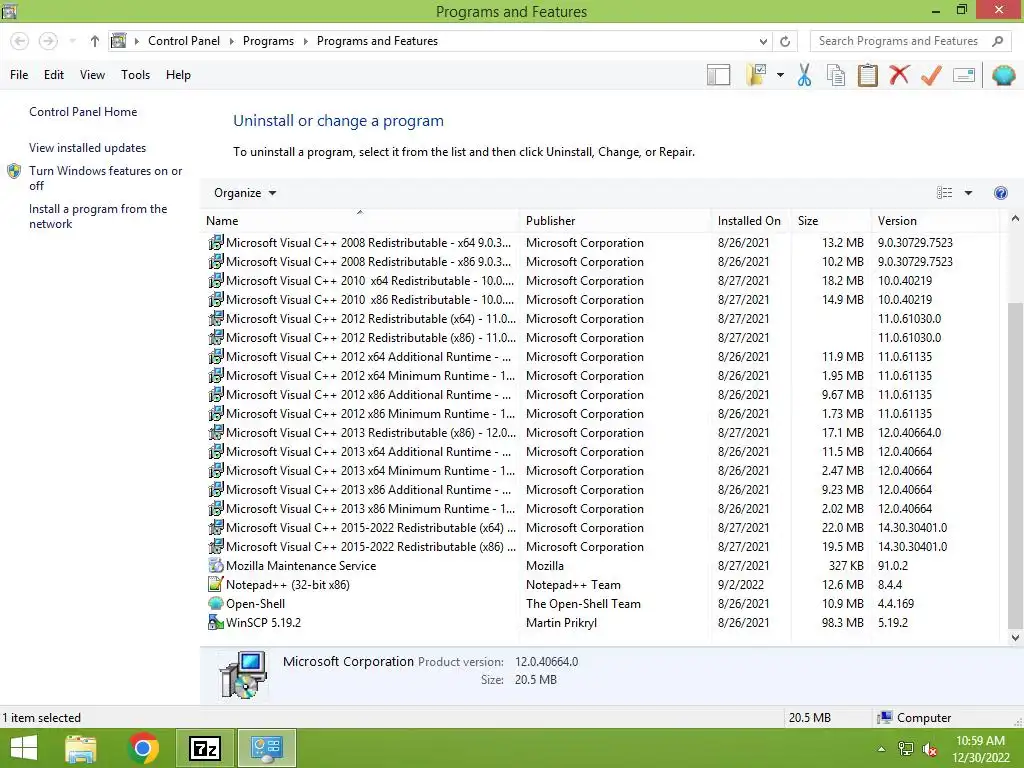
Task: Open the folder options dropdown arrow
Action: tap(780, 75)
